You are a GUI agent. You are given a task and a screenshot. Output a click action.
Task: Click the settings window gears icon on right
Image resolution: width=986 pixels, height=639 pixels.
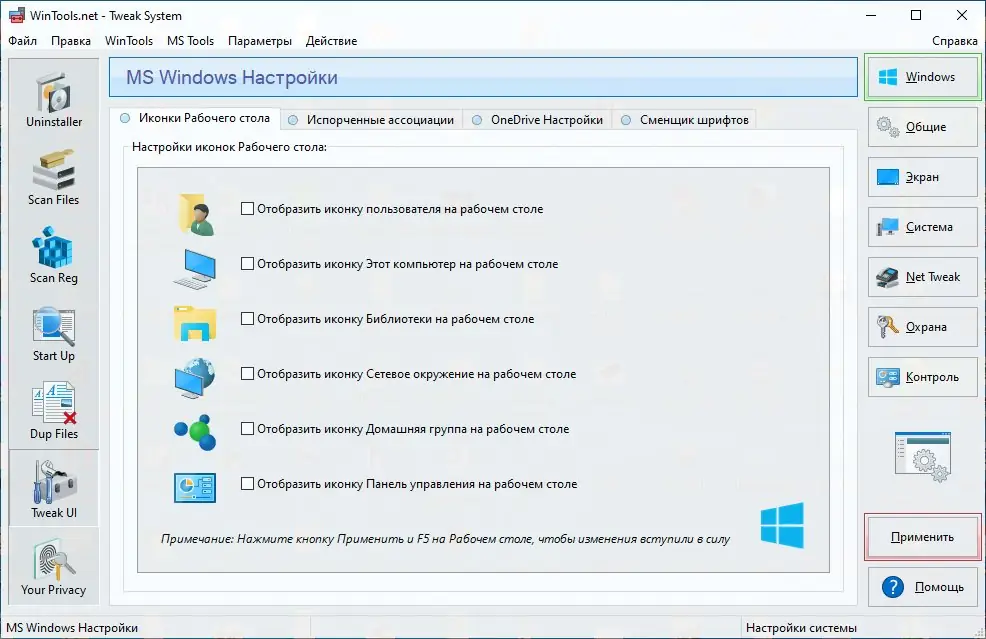(922, 457)
